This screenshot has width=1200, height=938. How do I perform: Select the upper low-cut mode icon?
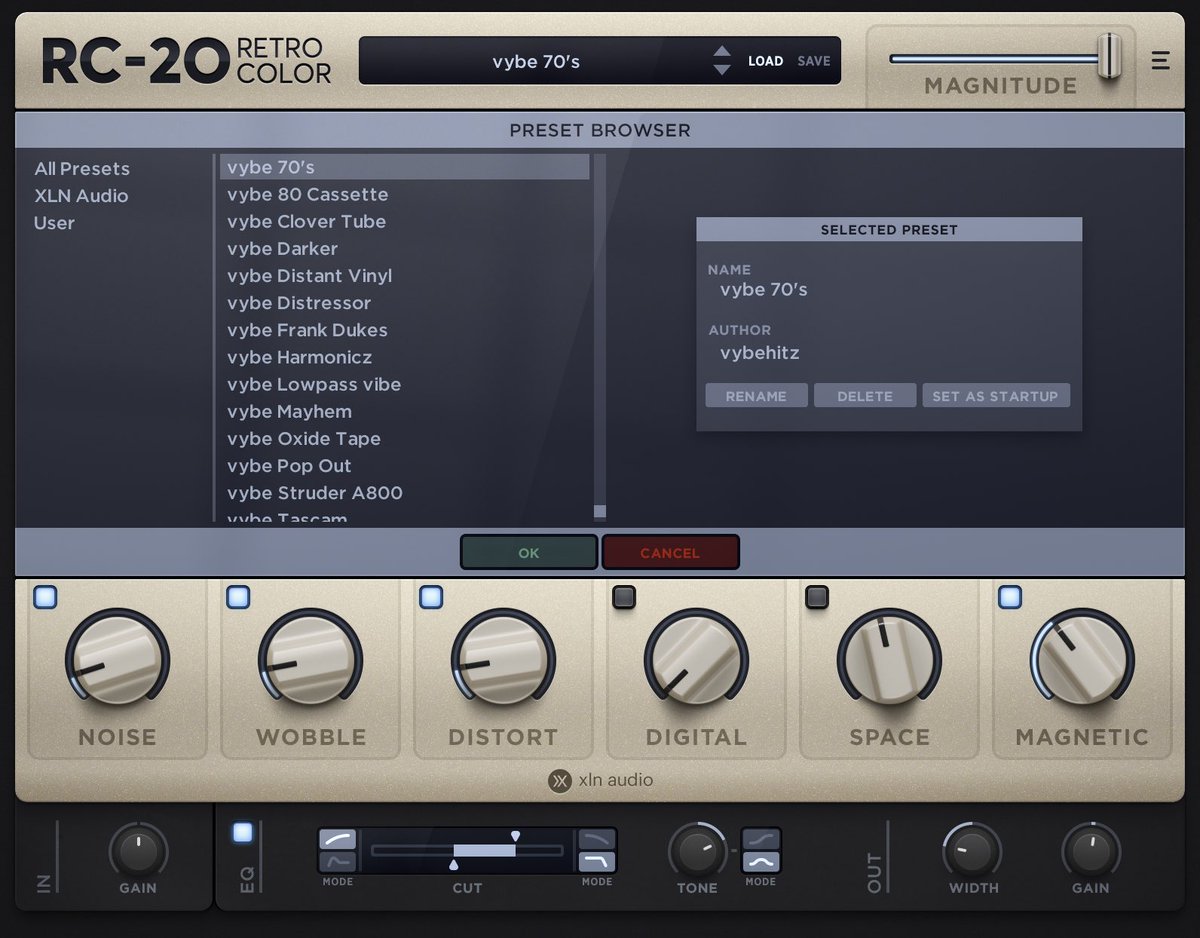[337, 839]
